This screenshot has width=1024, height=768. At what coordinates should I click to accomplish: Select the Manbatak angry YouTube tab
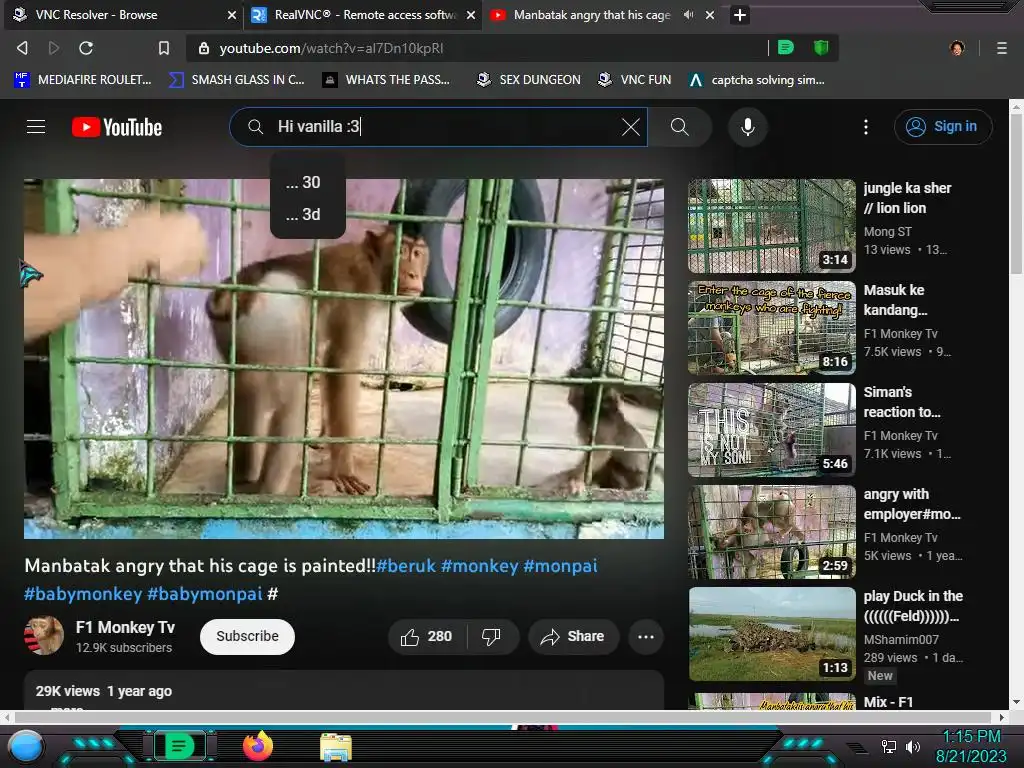click(591, 14)
